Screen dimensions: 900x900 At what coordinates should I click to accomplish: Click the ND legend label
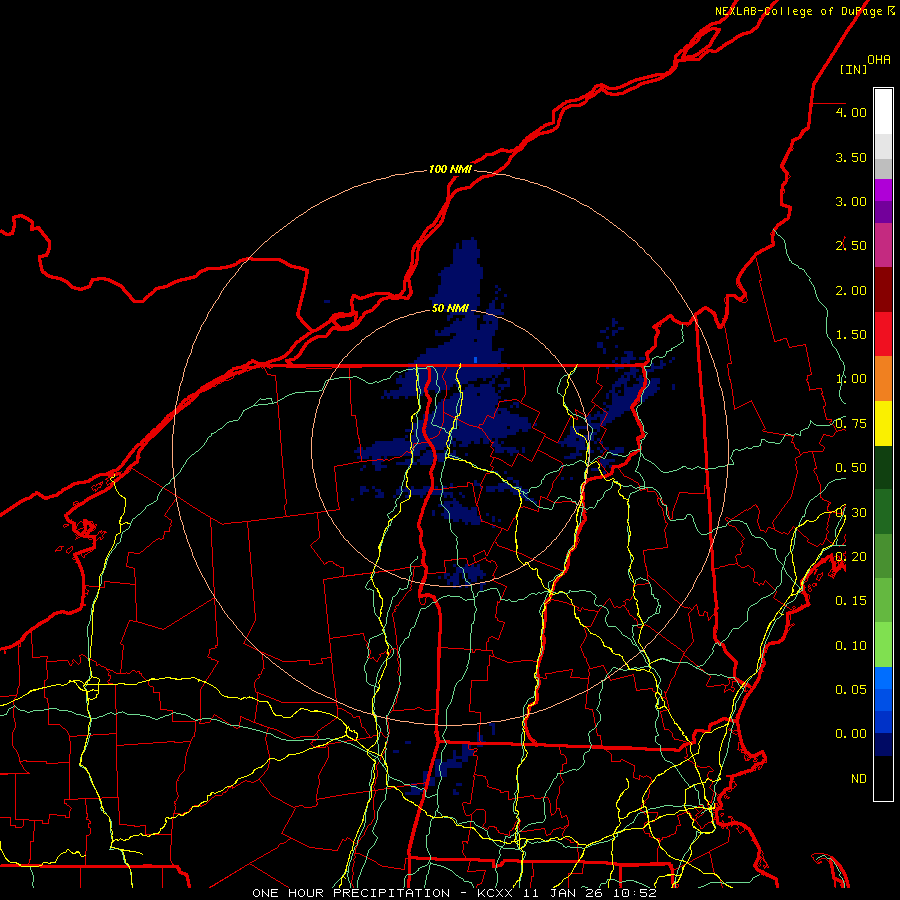coord(859,779)
